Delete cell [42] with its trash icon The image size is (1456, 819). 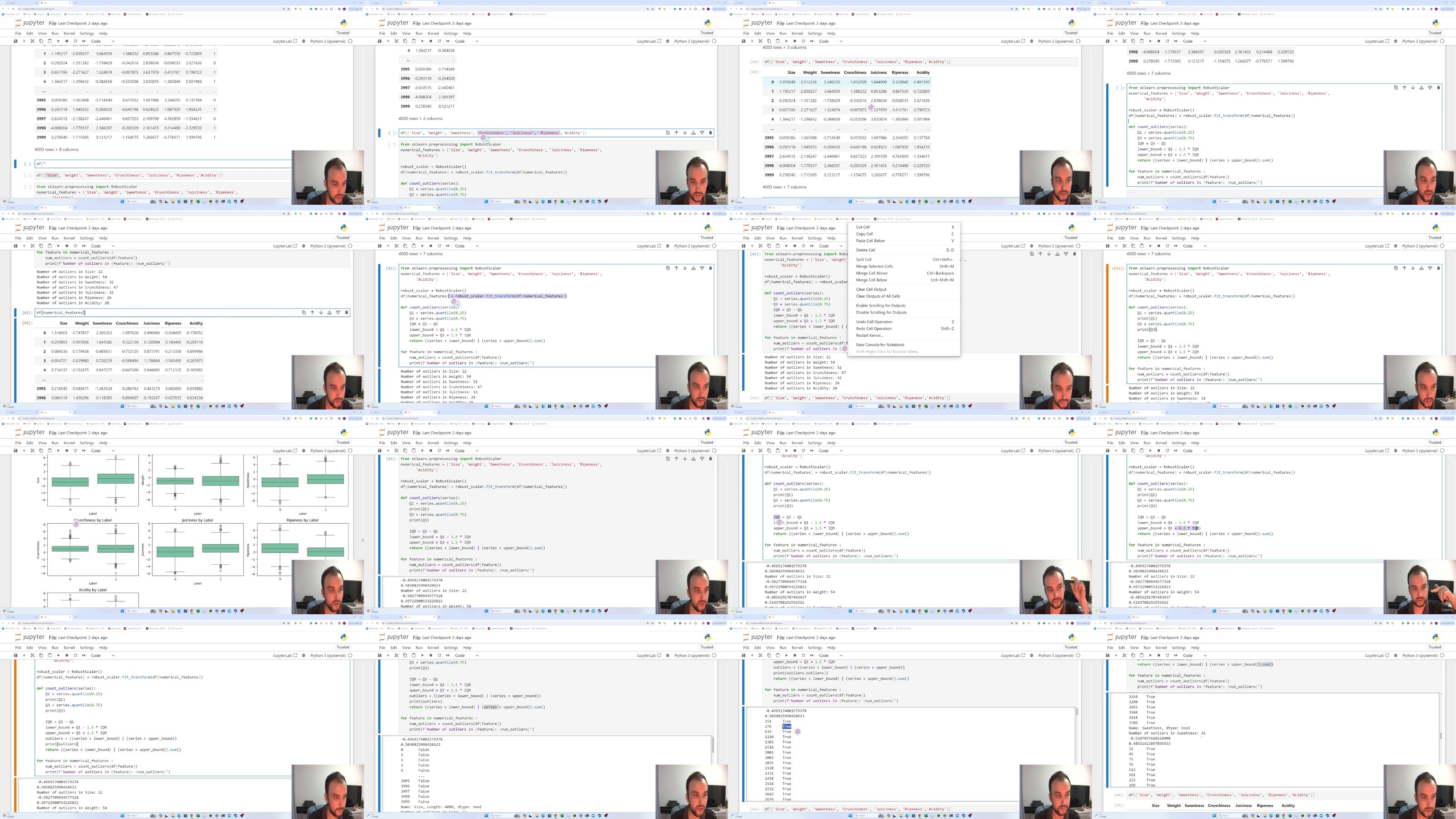[x=346, y=313]
